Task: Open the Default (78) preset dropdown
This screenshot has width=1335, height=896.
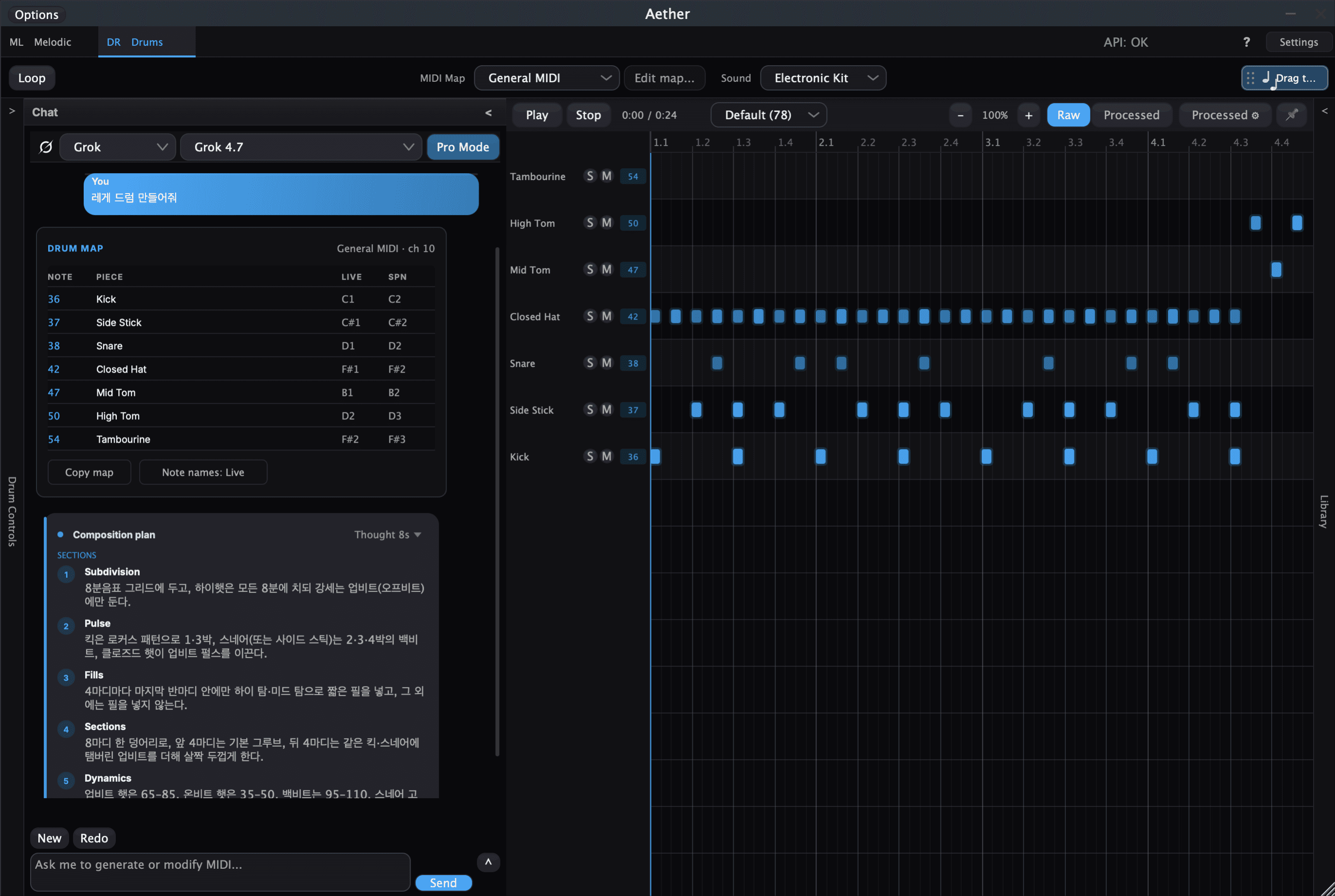Action: click(769, 115)
